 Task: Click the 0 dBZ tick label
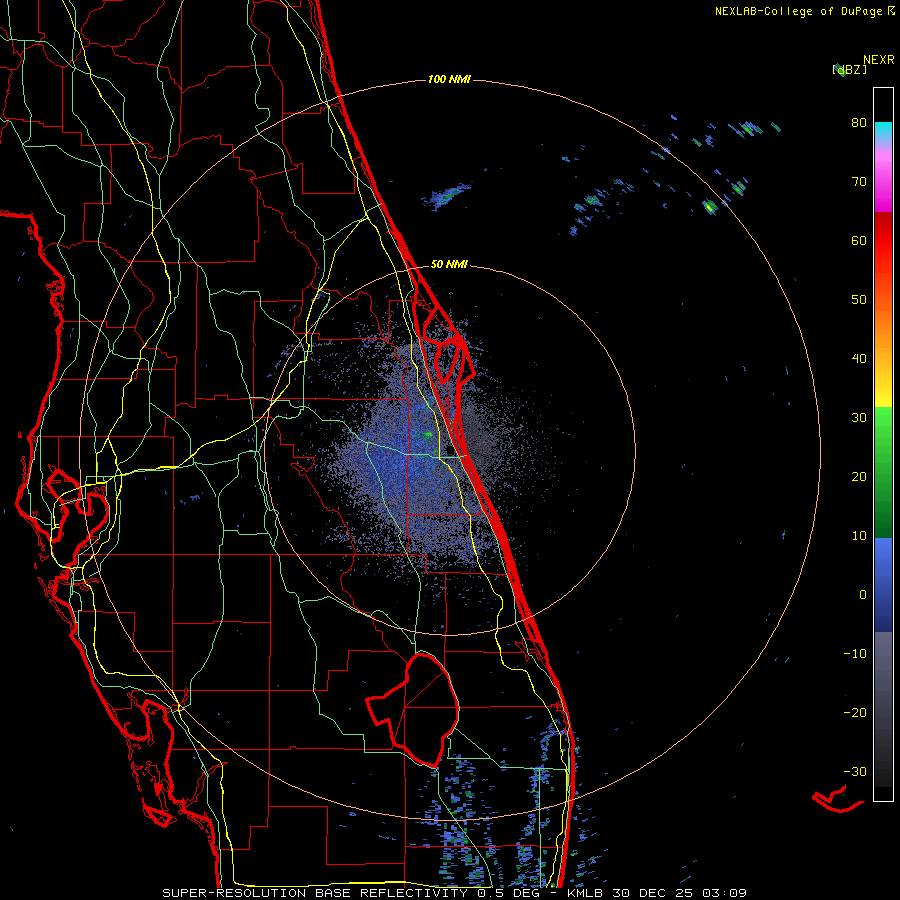pyautogui.click(x=863, y=595)
